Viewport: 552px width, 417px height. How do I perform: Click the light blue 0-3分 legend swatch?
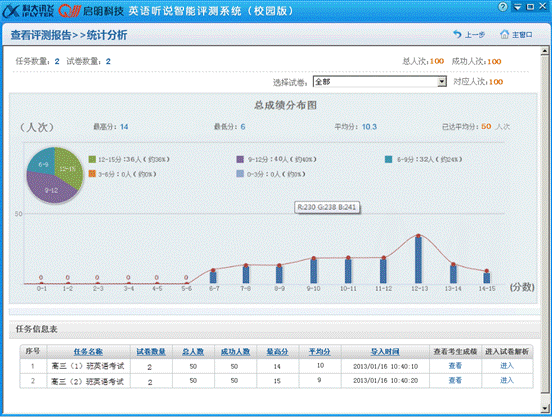coord(240,173)
